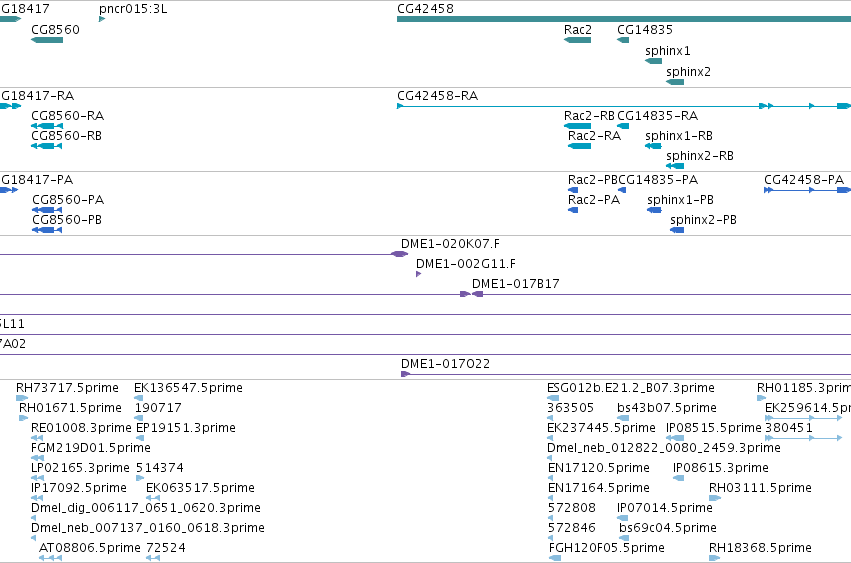Select the AT08806.5prime EST label
The width and height of the screenshot is (851, 563).
(x=90, y=548)
